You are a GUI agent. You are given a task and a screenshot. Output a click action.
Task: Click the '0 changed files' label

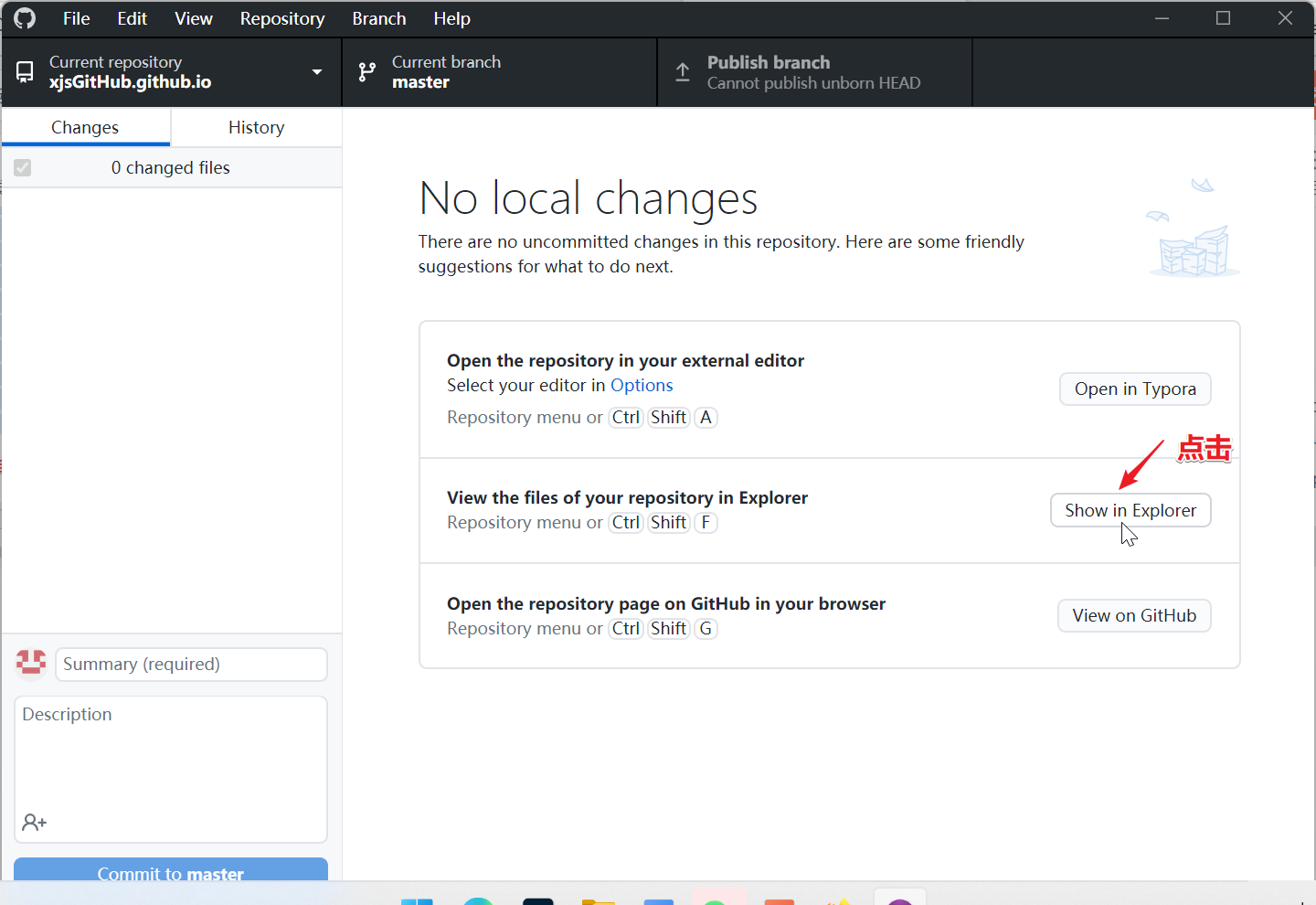pyautogui.click(x=171, y=167)
